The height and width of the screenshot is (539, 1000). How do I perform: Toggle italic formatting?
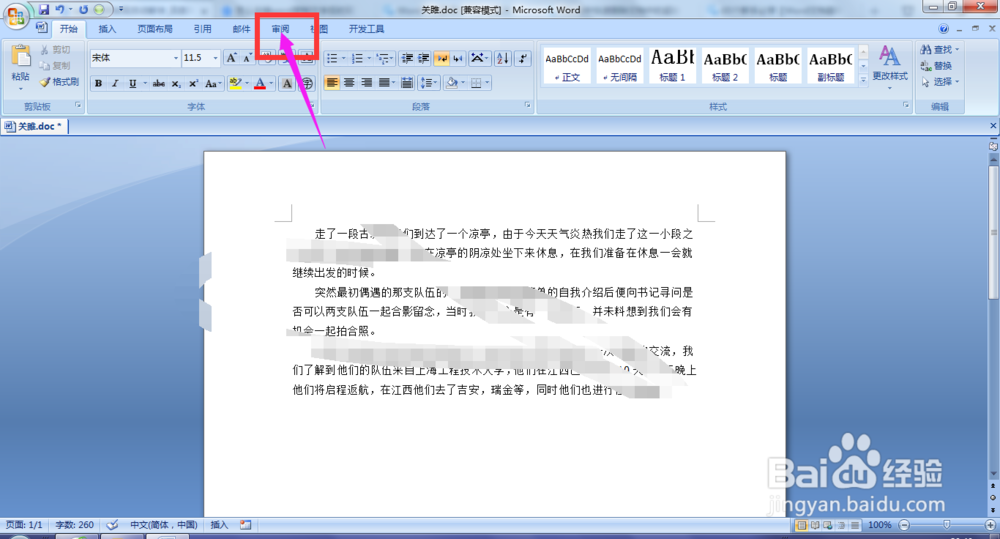115,84
